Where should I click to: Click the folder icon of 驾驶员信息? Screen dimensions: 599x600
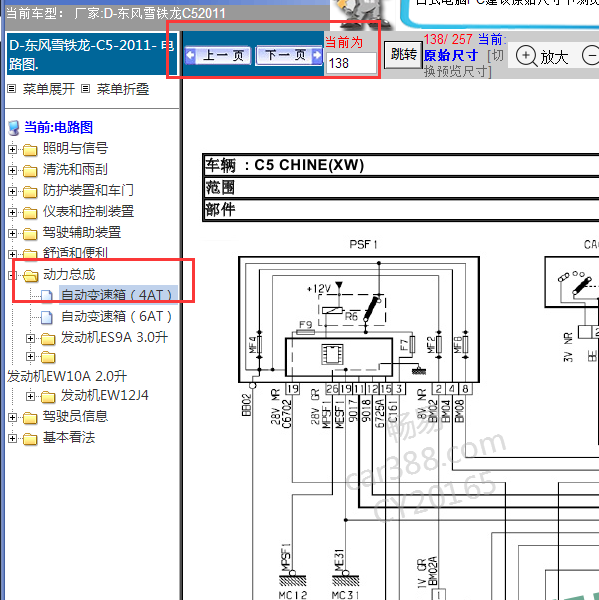30,418
